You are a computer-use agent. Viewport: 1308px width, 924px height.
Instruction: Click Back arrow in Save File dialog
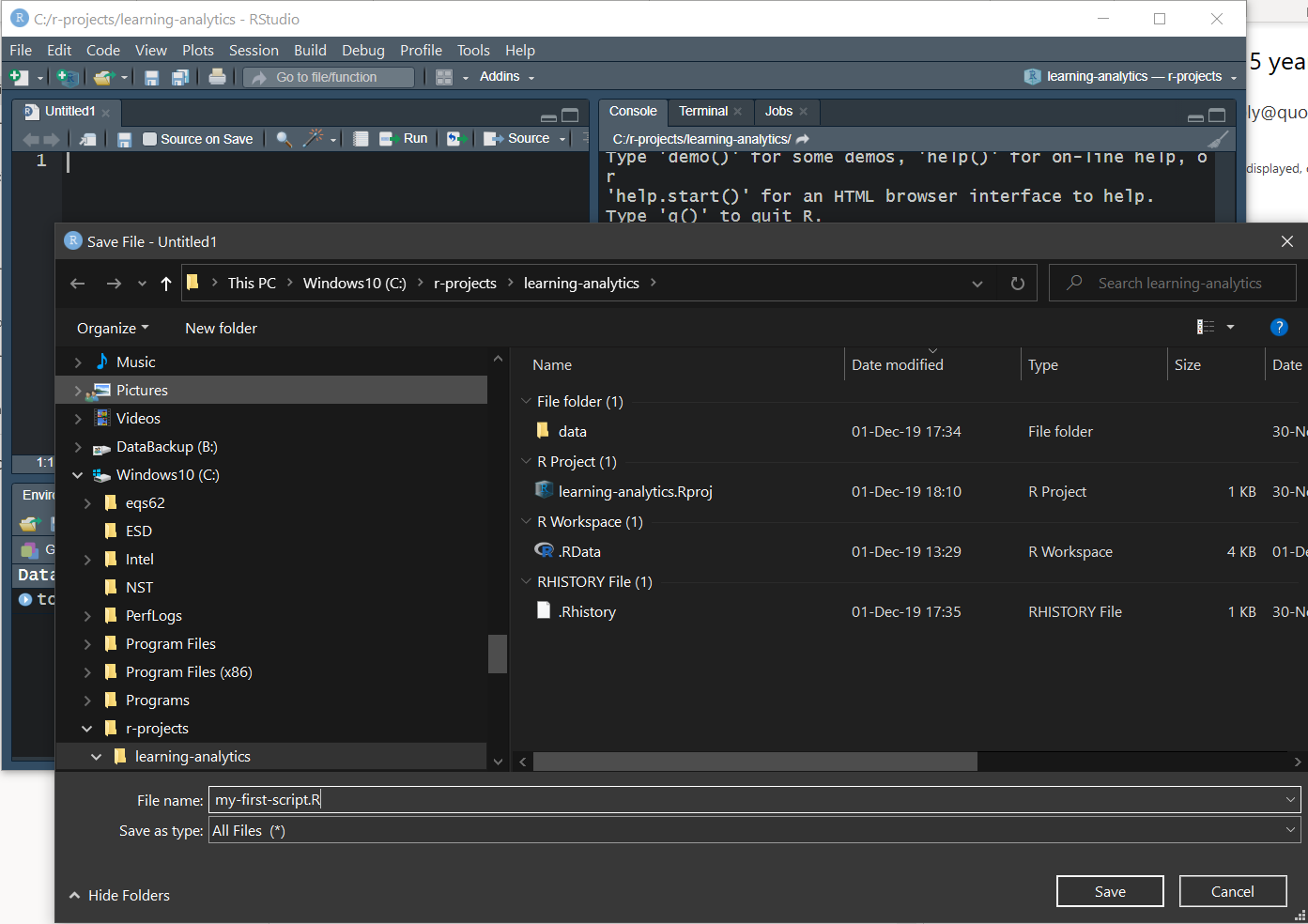click(x=78, y=284)
